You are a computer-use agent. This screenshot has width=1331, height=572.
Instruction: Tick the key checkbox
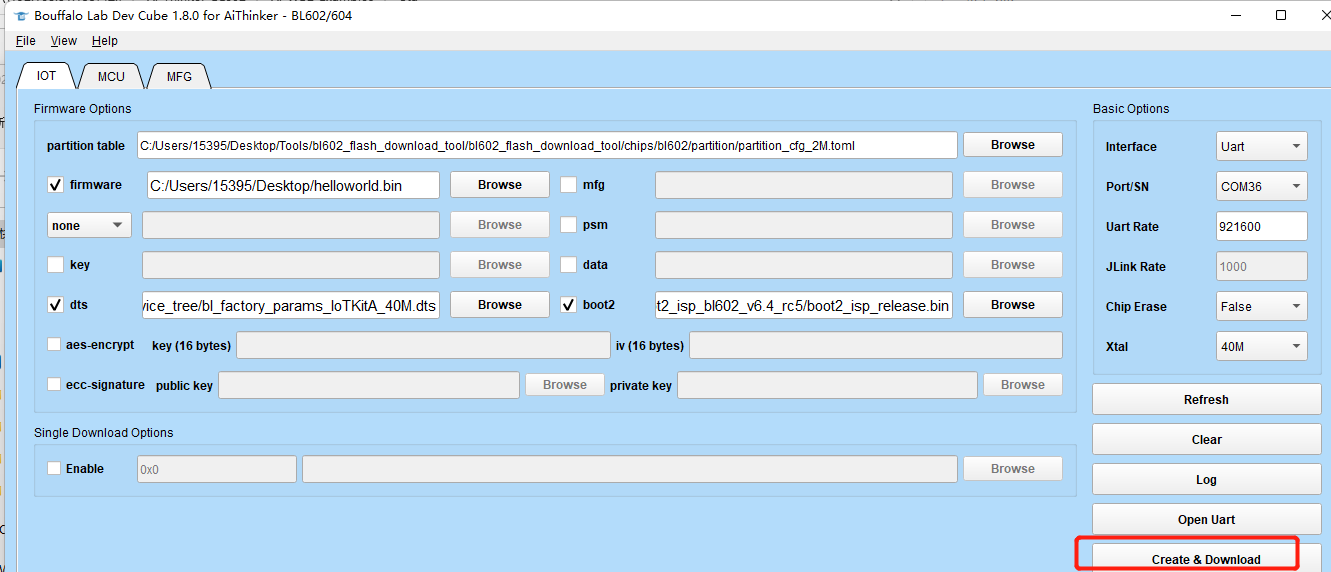[x=55, y=265]
